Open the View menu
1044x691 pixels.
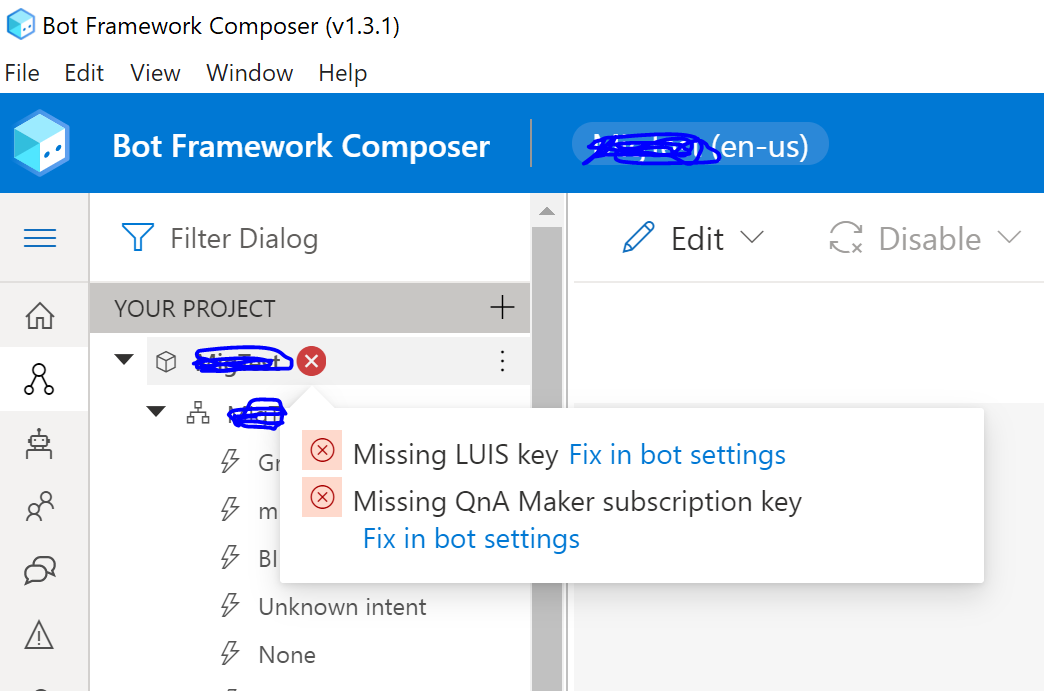[154, 72]
